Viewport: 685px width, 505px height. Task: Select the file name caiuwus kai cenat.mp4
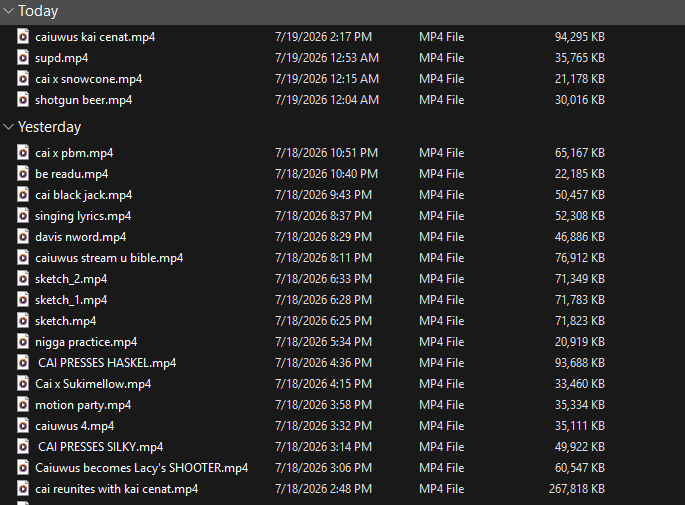pyautogui.click(x=95, y=37)
